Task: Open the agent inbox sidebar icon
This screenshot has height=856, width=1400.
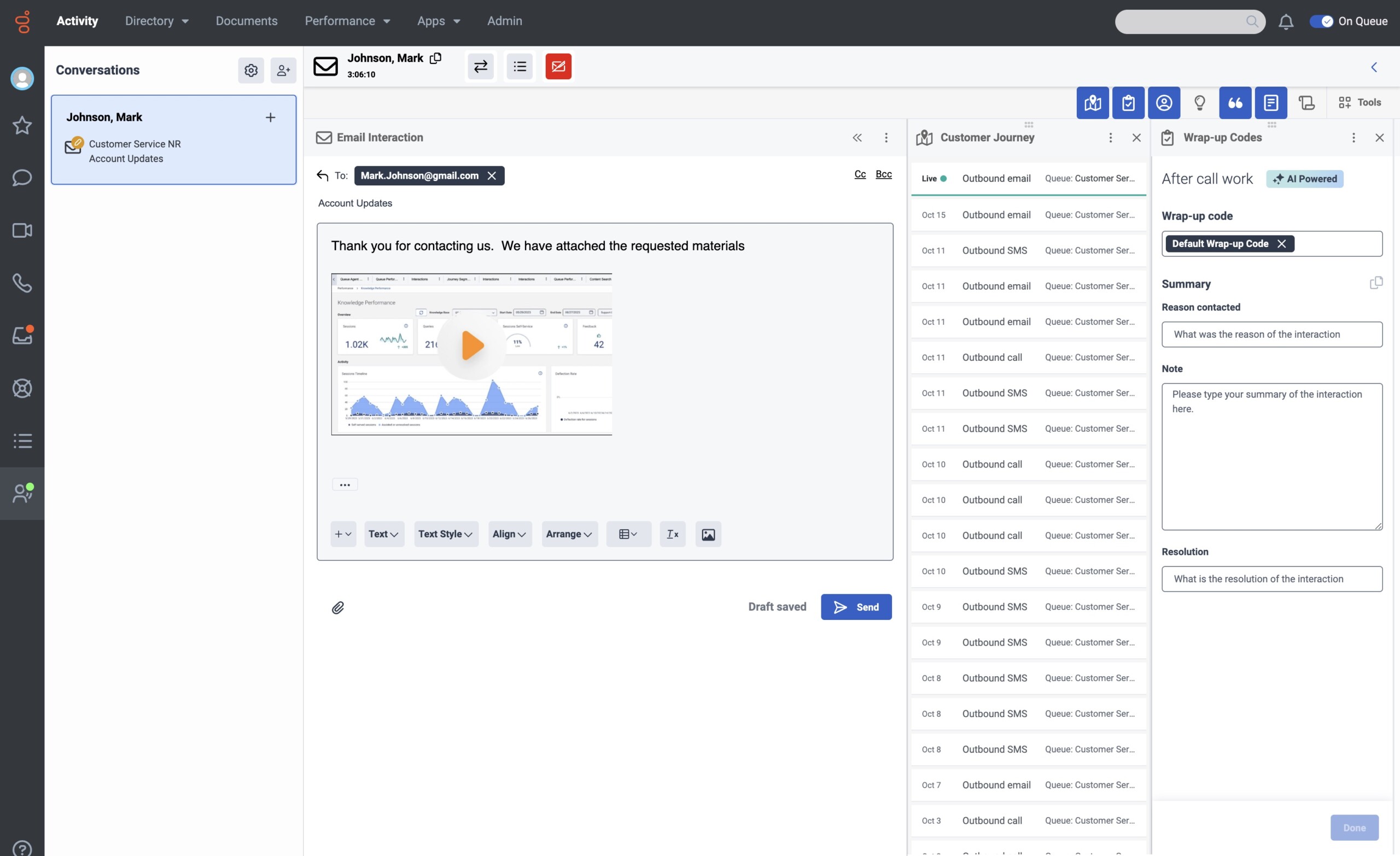Action: (22, 335)
